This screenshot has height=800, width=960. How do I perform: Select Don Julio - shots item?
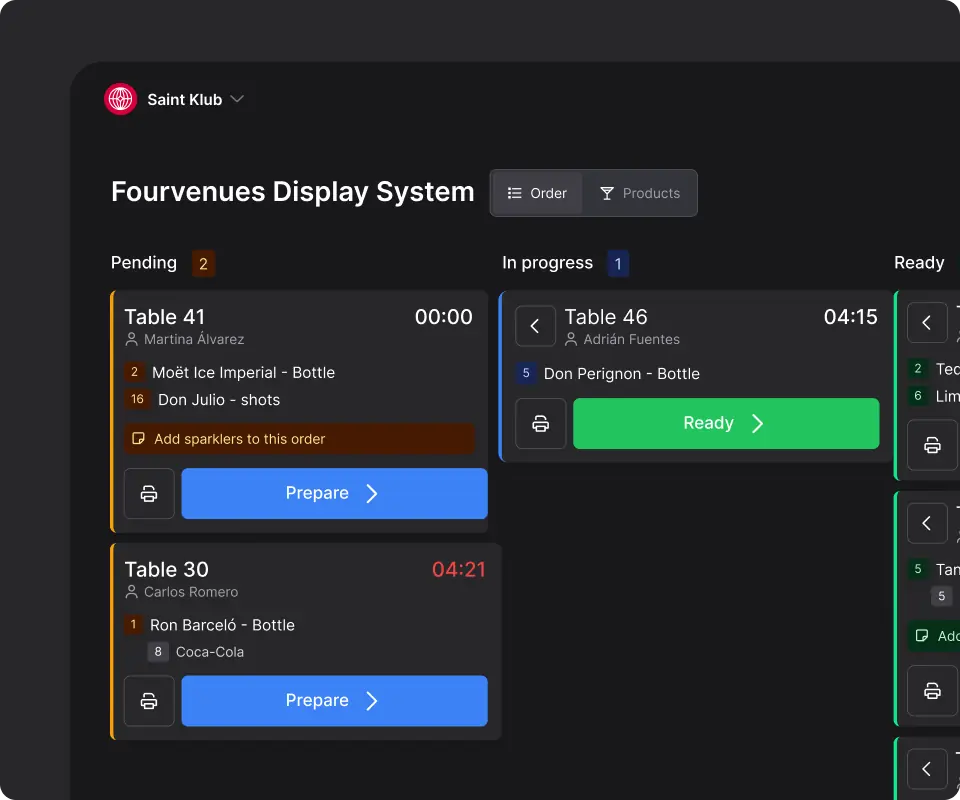point(219,400)
